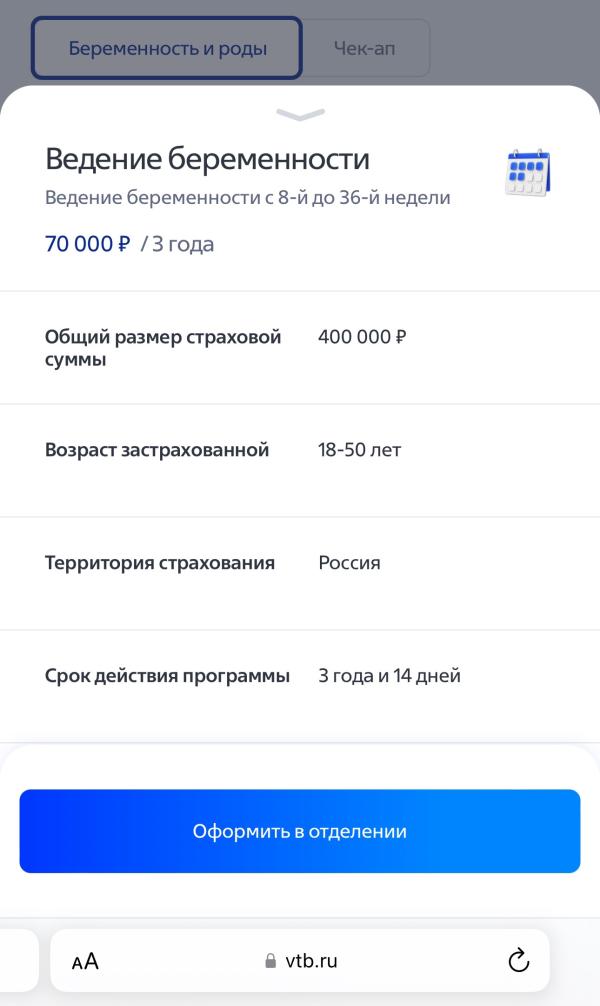Switch to the Беременность и роды tab
Screen dimensions: 600x1006
tap(167, 48)
